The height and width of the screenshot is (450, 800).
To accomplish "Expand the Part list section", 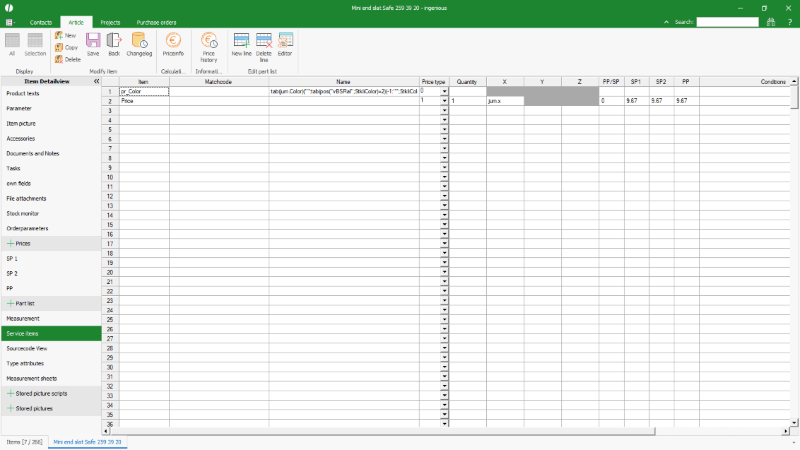I will [10, 303].
